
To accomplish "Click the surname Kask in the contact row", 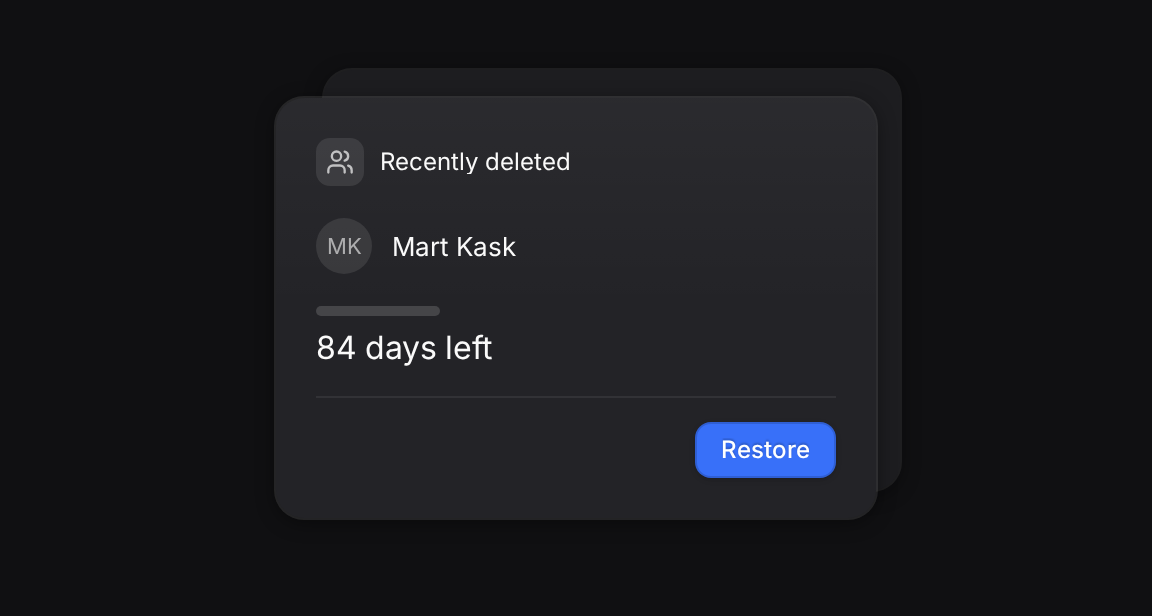I will [x=486, y=247].
